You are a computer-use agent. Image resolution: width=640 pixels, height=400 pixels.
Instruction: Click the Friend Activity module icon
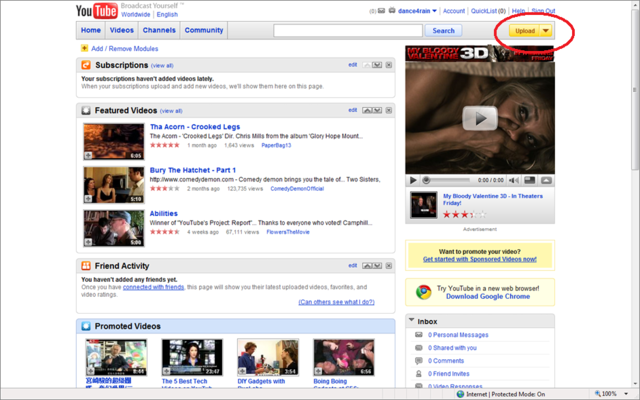[86, 266]
